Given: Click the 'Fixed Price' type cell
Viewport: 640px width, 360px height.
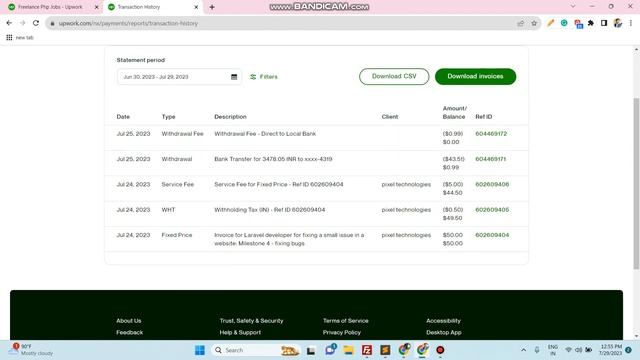Looking at the screenshot, I should [177, 235].
